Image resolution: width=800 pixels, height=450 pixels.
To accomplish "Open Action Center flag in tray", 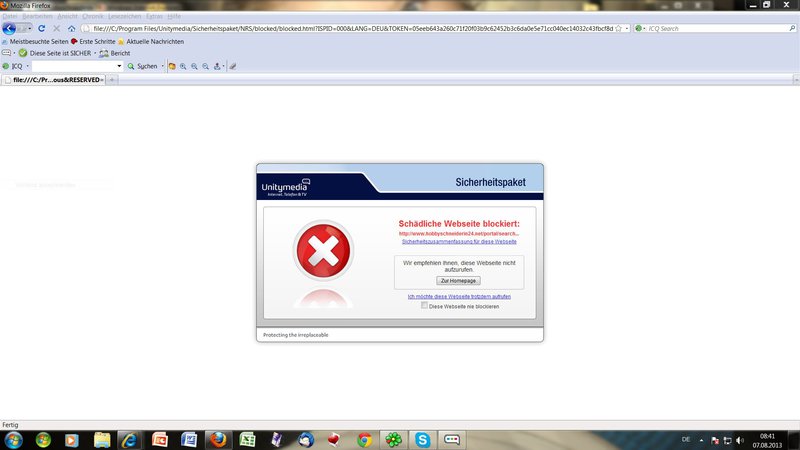I will 715,440.
